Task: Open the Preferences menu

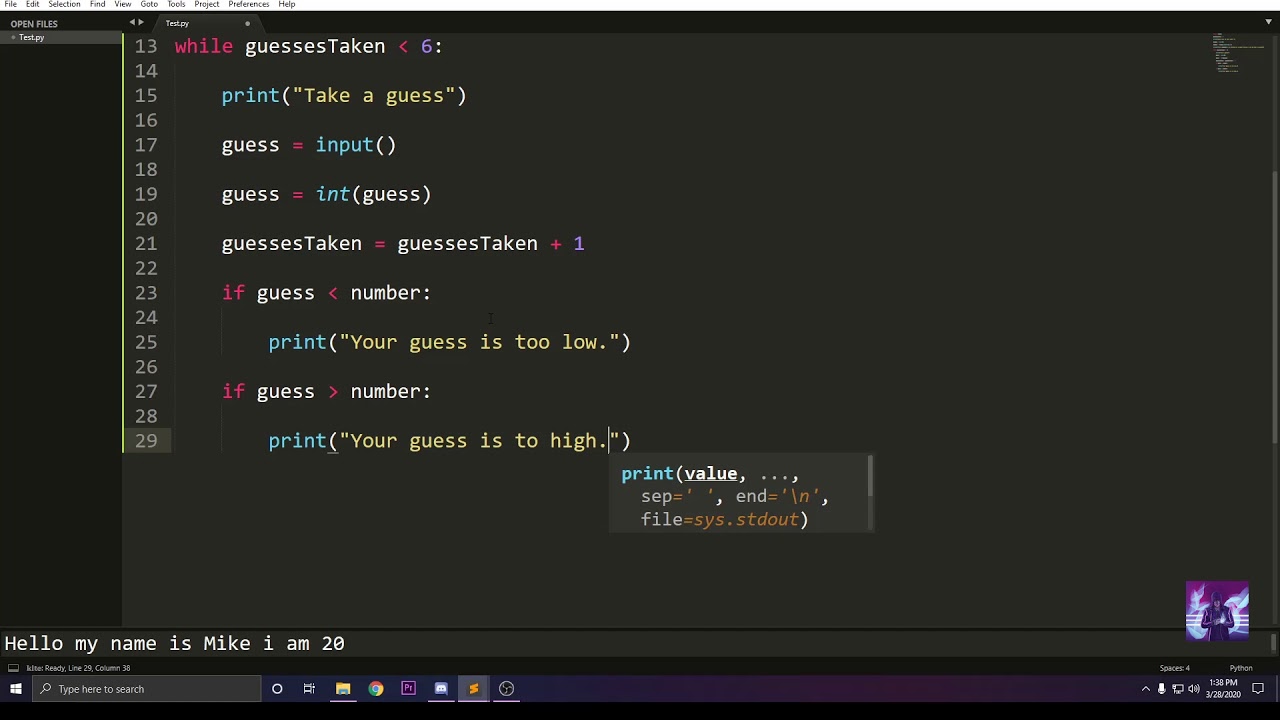Action: 248,4
